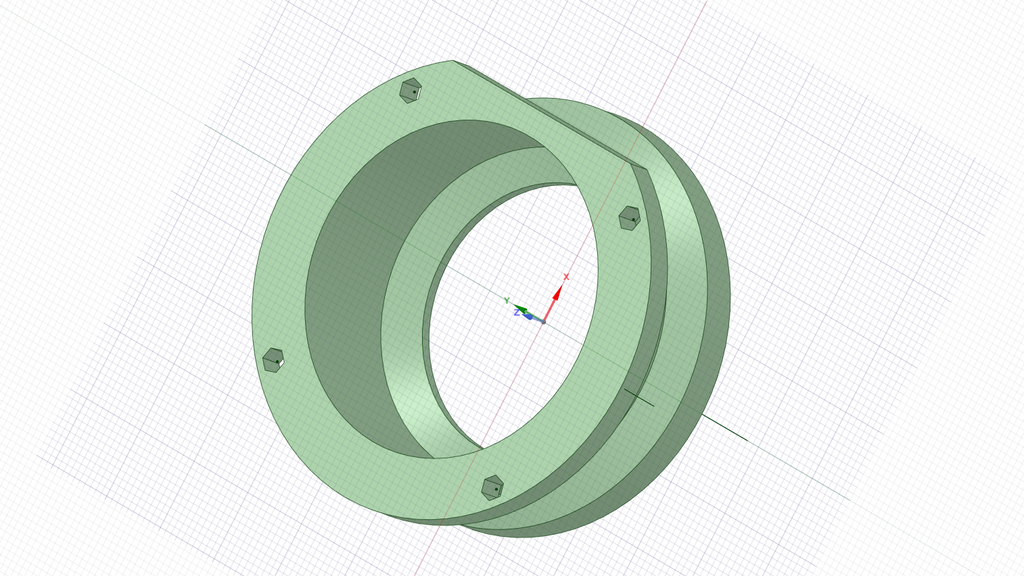This screenshot has height=576, width=1024.
Task: Pick the origin point of the triad
Action: point(543,322)
